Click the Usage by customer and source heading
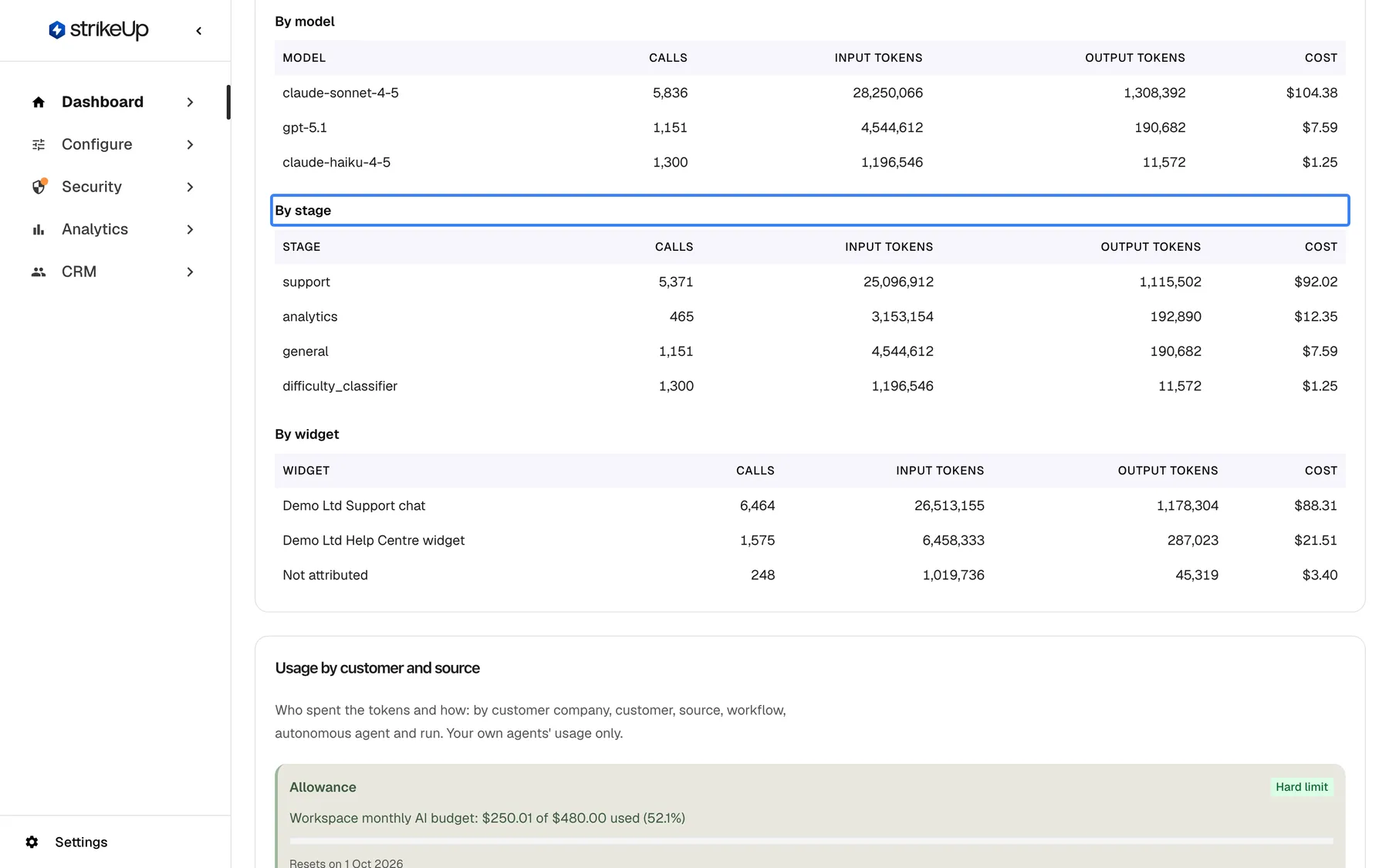The width and height of the screenshot is (1389, 868). (x=377, y=668)
